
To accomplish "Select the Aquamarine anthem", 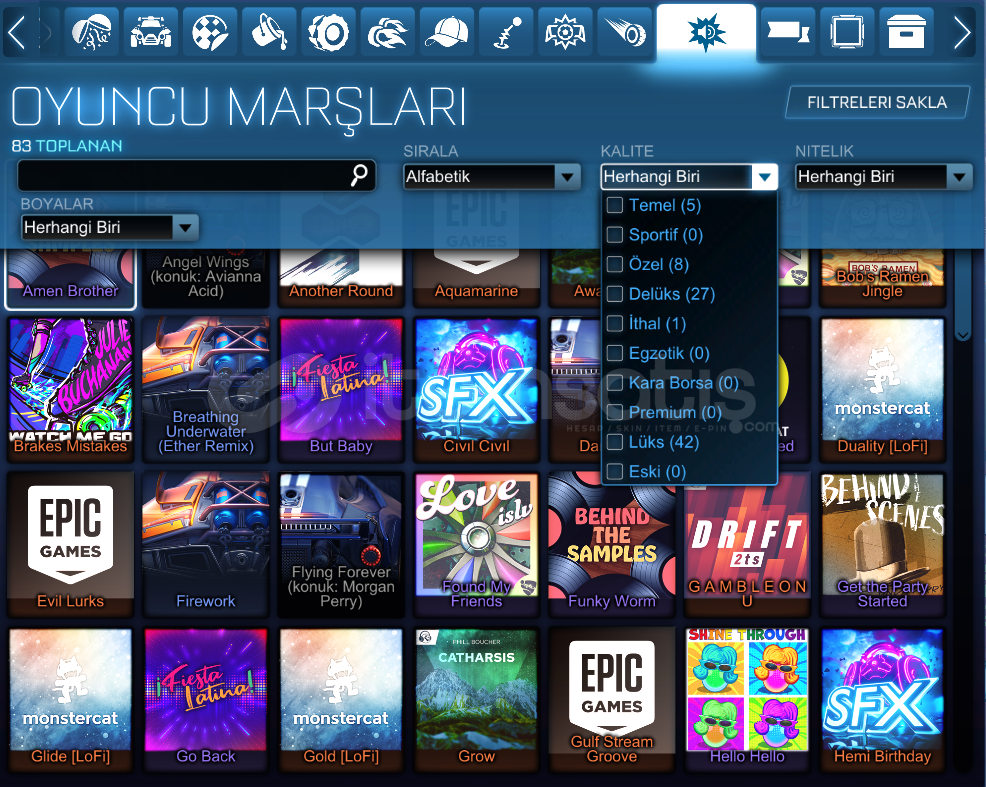I will point(476,278).
